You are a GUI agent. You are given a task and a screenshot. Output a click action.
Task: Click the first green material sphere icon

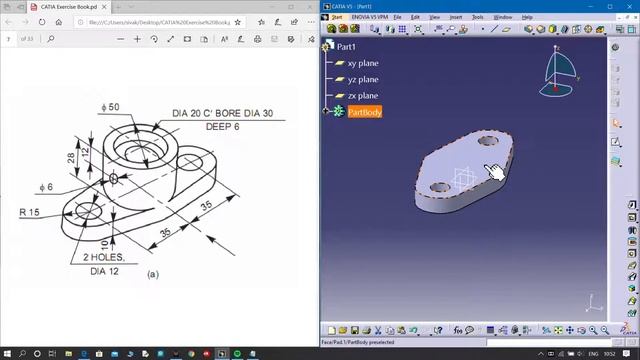point(331,29)
